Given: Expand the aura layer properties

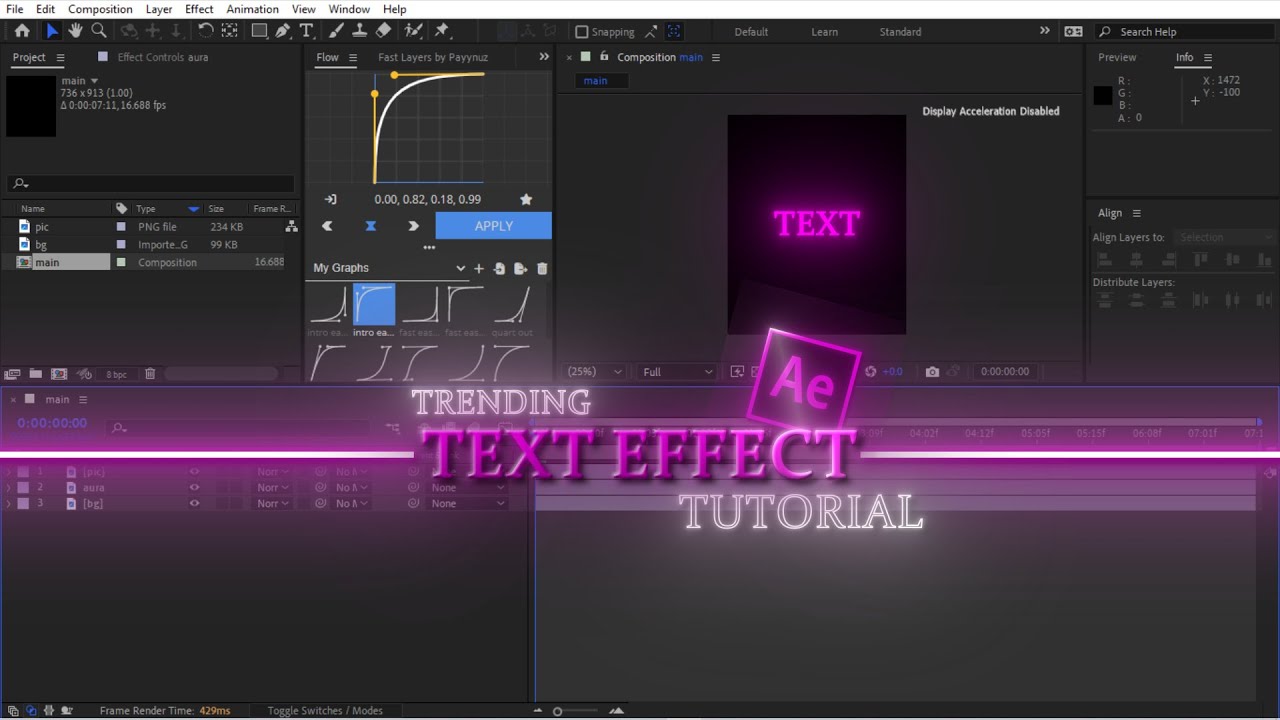Looking at the screenshot, I should (x=9, y=488).
